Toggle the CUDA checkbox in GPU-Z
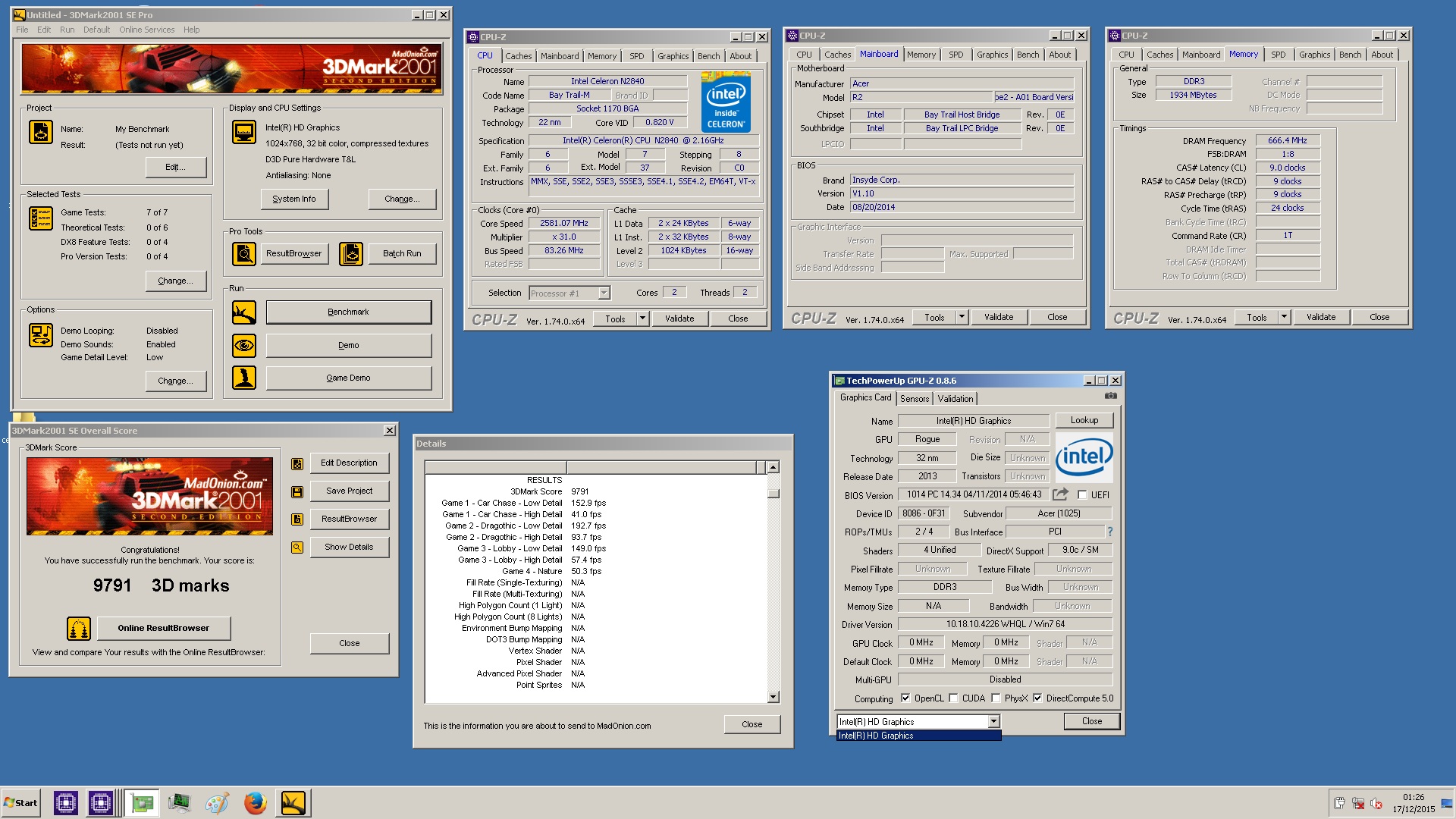Image resolution: width=1456 pixels, height=819 pixels. 953,698
